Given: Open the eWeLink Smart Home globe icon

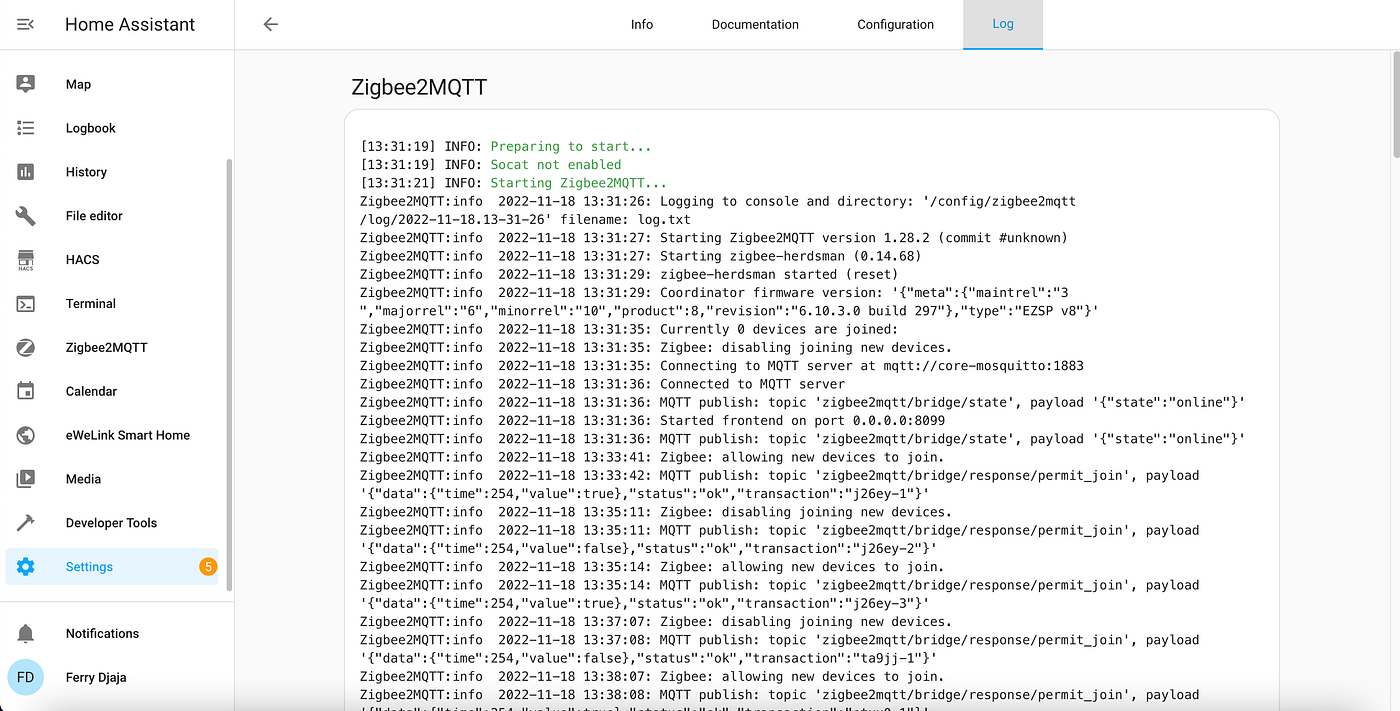Looking at the screenshot, I should click(26, 435).
